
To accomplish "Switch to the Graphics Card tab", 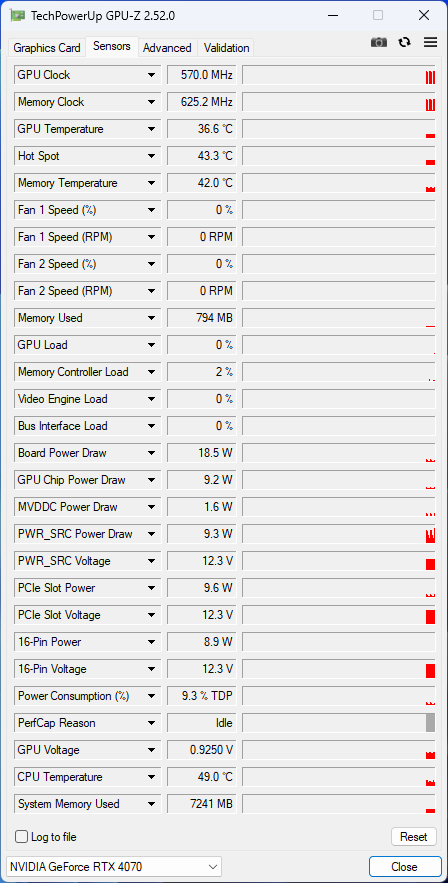I will [47, 48].
